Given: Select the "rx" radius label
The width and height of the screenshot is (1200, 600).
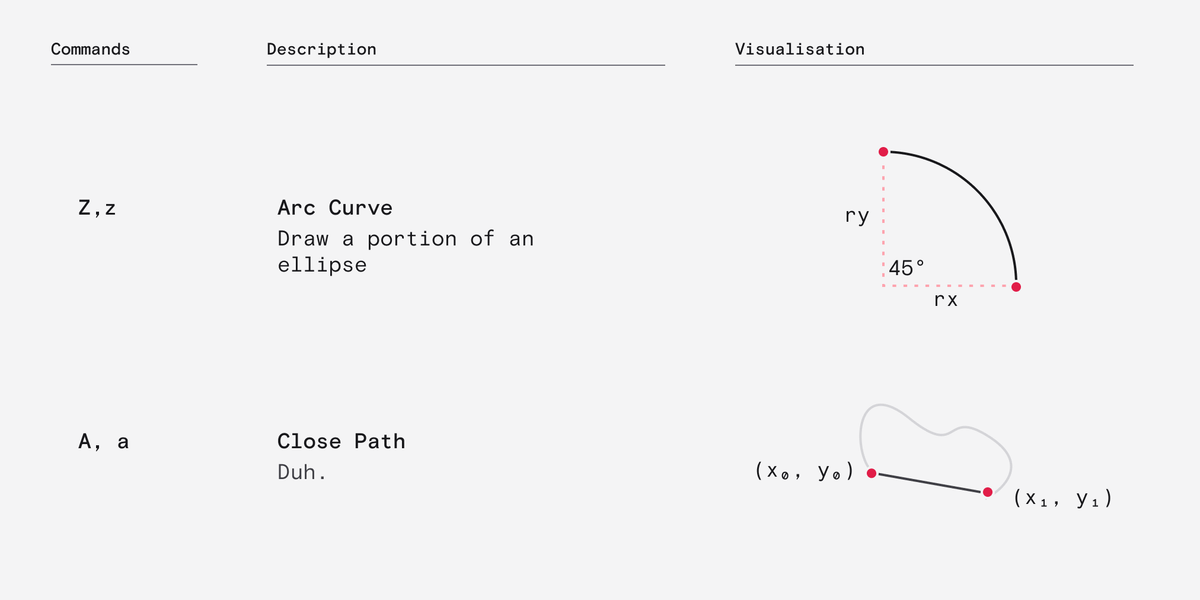Looking at the screenshot, I should [945, 300].
